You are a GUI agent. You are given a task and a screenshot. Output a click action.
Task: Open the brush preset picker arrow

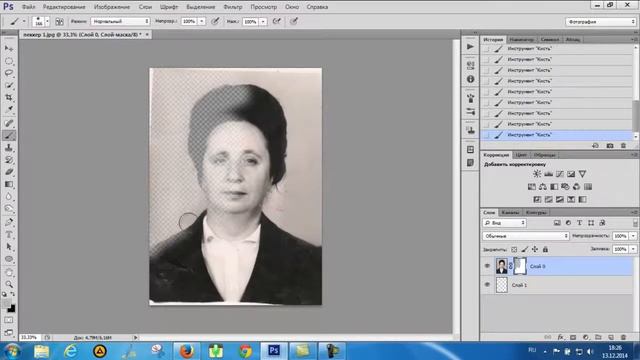point(47,22)
